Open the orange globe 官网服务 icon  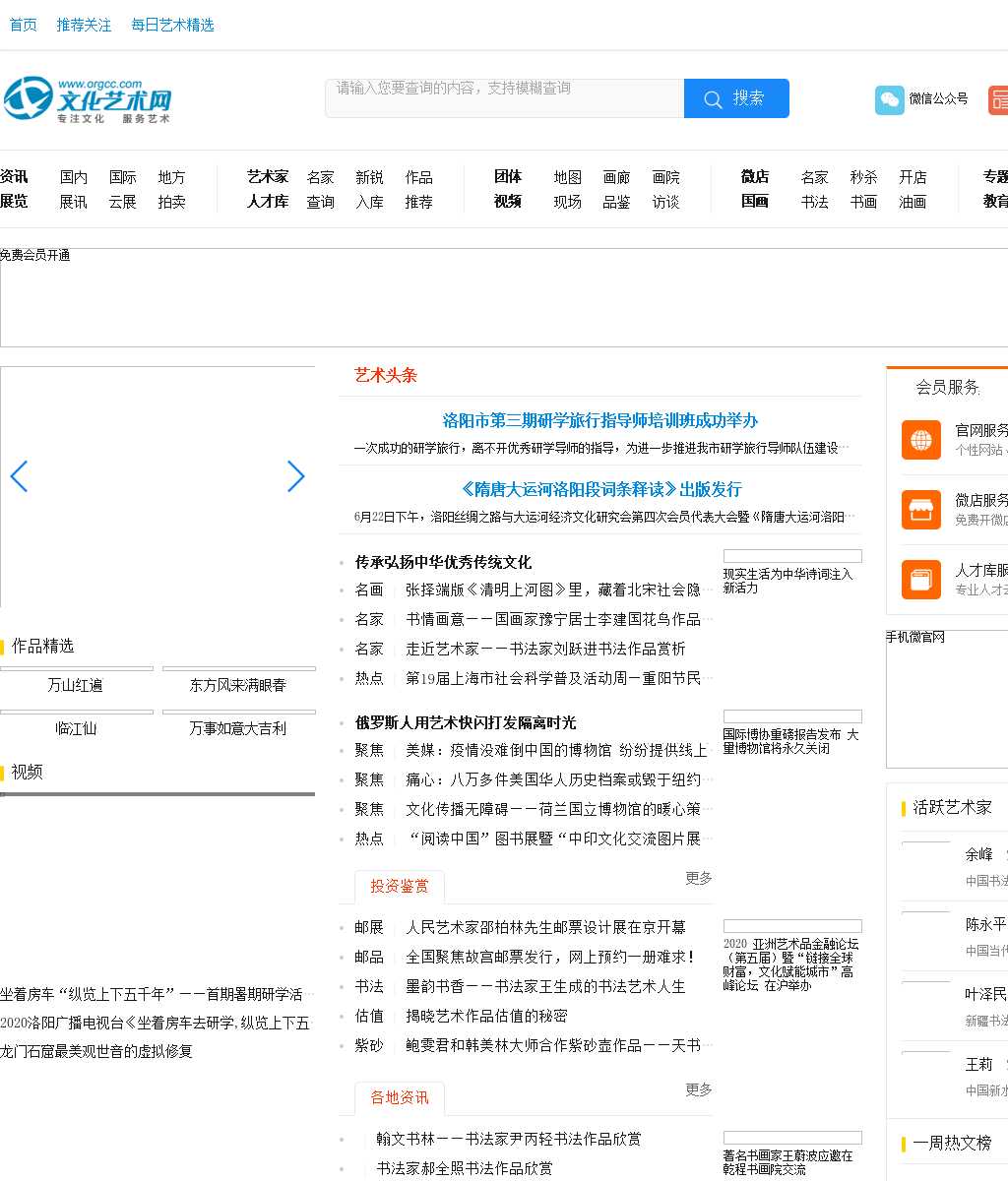click(920, 440)
